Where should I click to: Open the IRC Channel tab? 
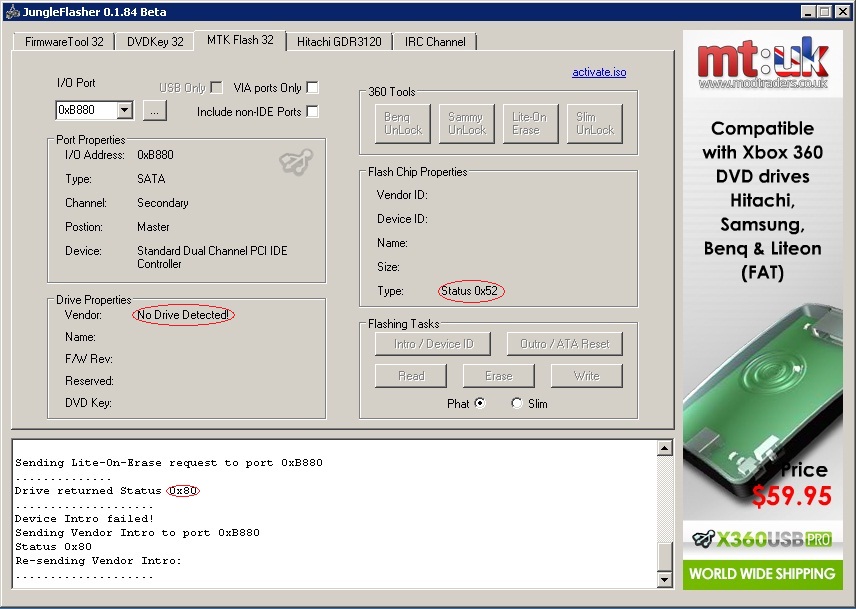tap(435, 41)
